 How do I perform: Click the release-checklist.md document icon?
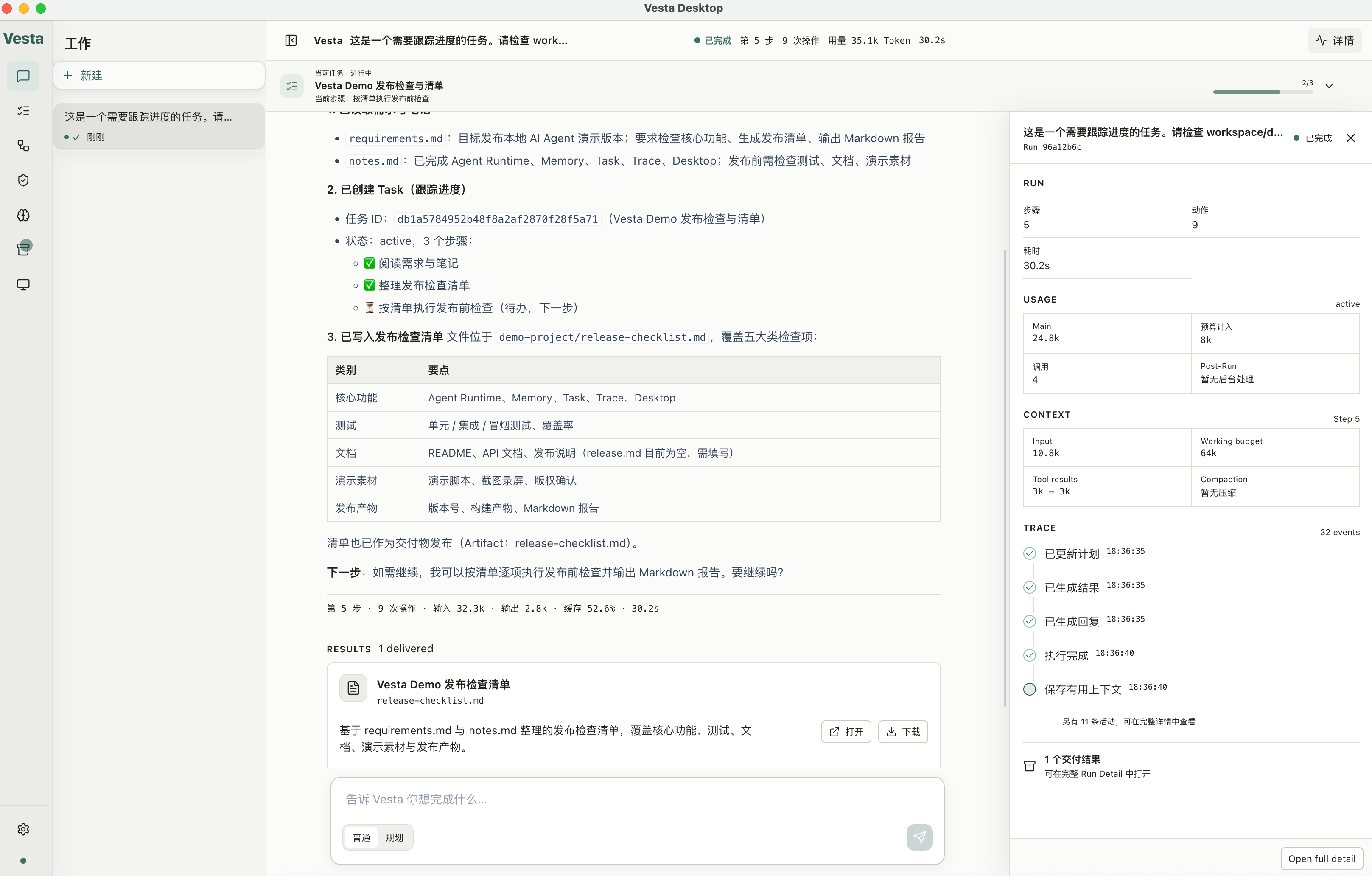pyautogui.click(x=353, y=688)
